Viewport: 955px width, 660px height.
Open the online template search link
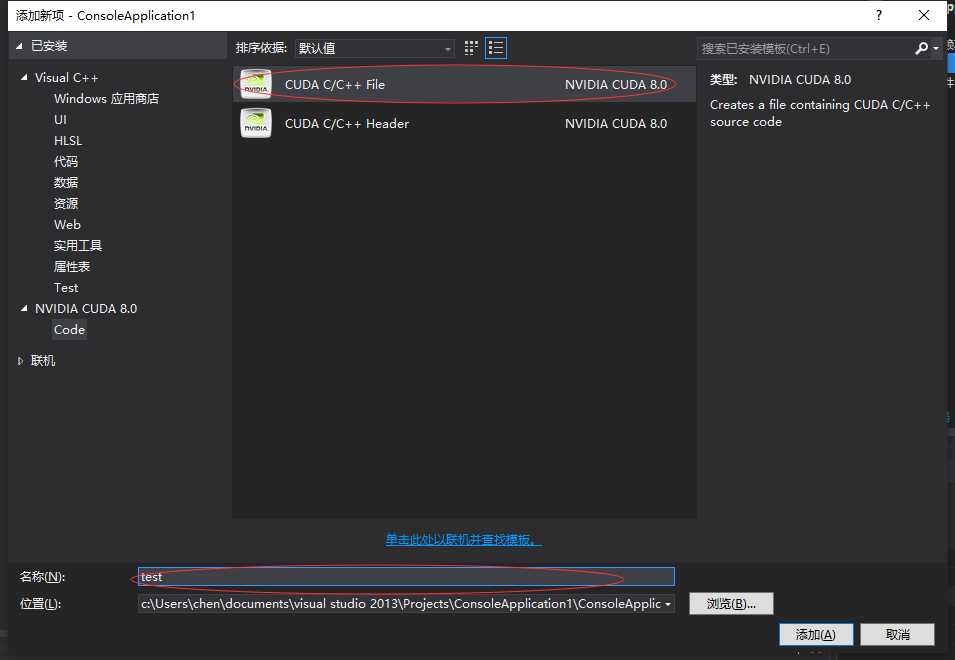463,539
